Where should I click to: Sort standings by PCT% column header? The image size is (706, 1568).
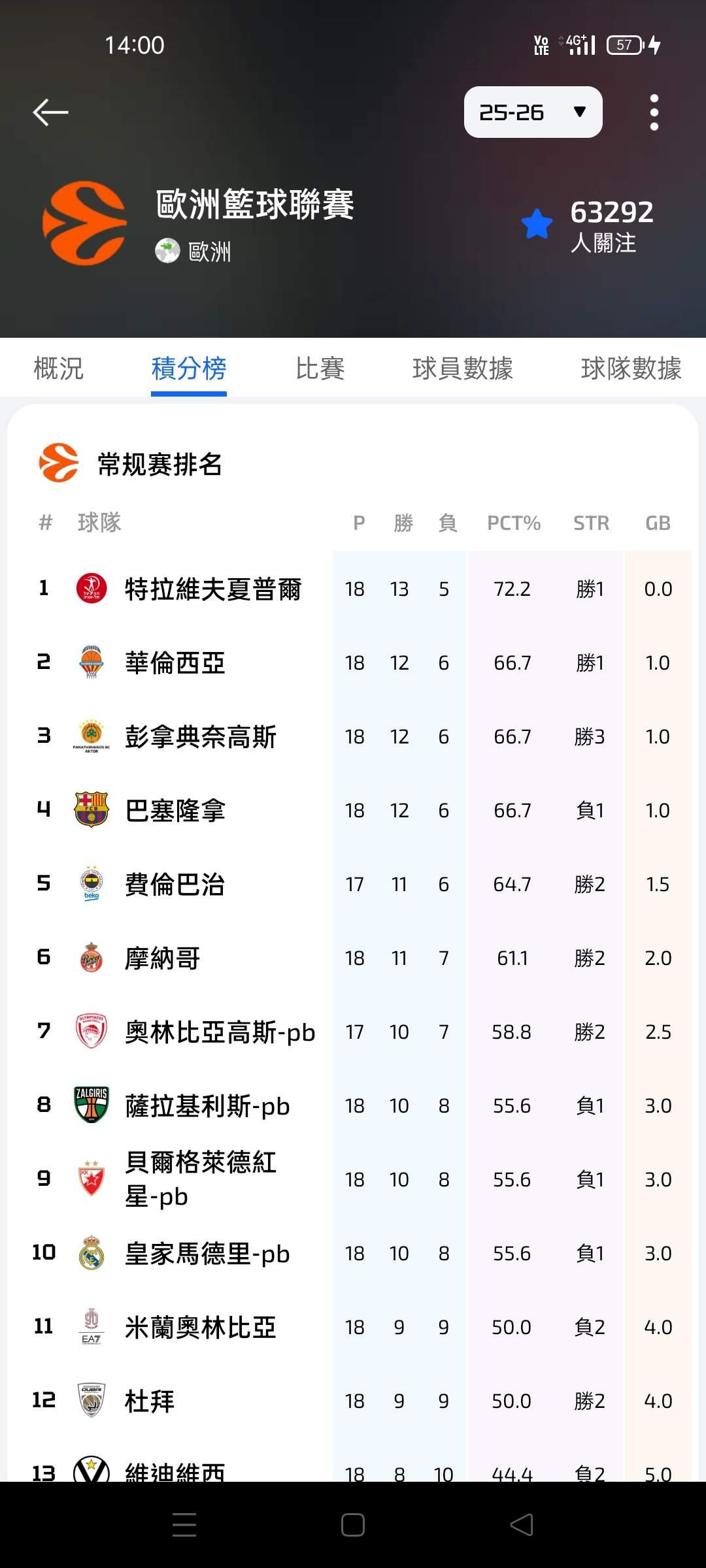tap(513, 523)
